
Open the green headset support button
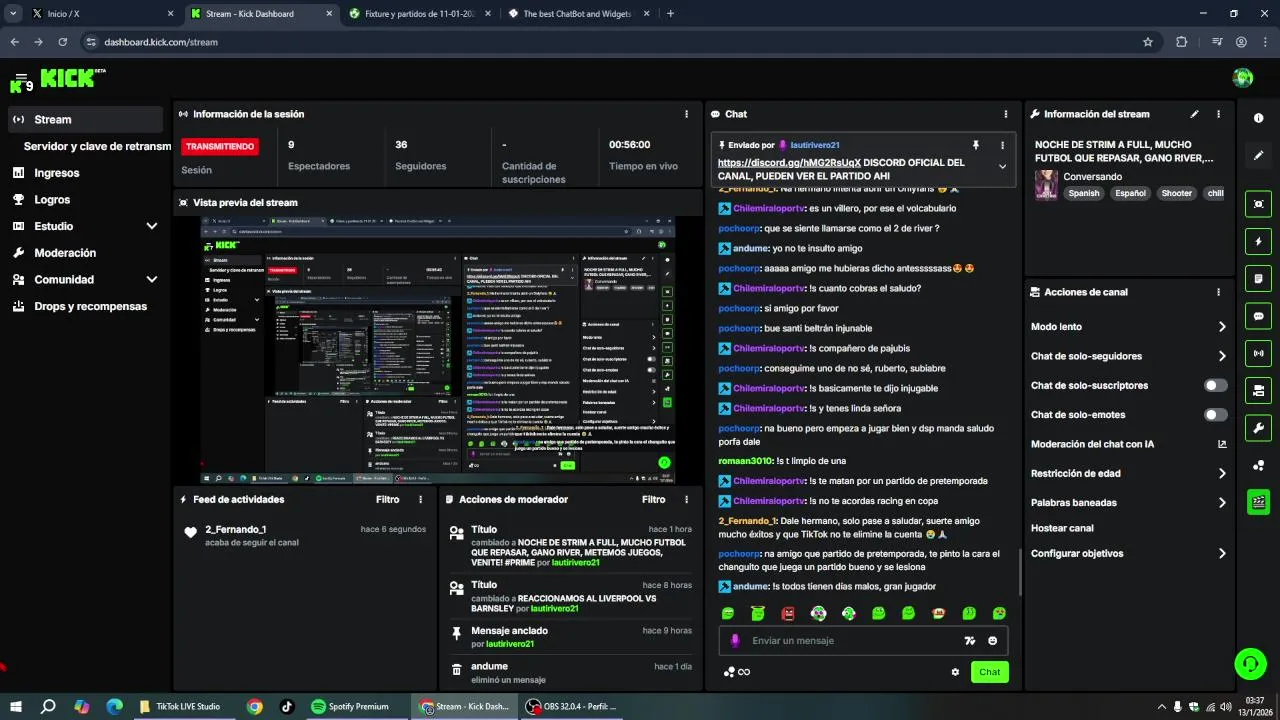click(x=1250, y=663)
